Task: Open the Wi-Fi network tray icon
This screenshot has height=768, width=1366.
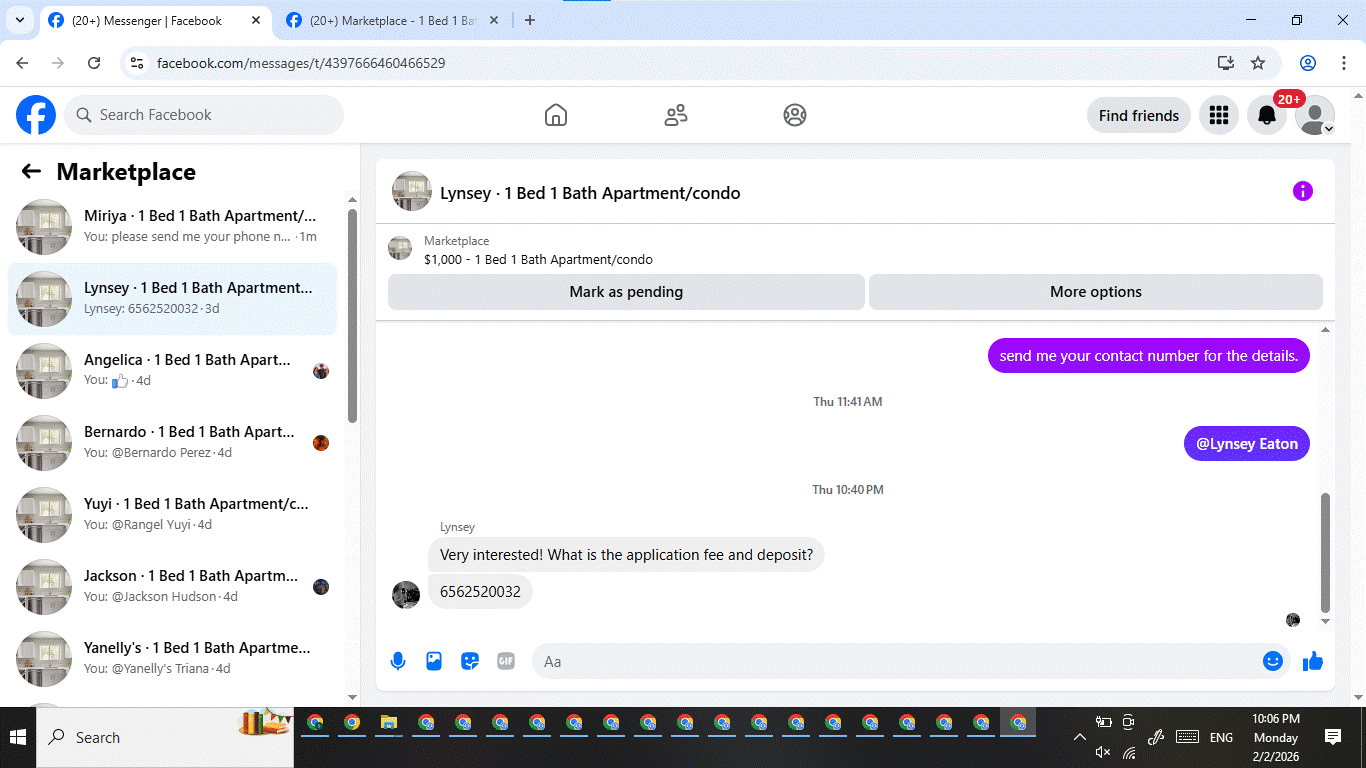Action: click(x=1129, y=752)
